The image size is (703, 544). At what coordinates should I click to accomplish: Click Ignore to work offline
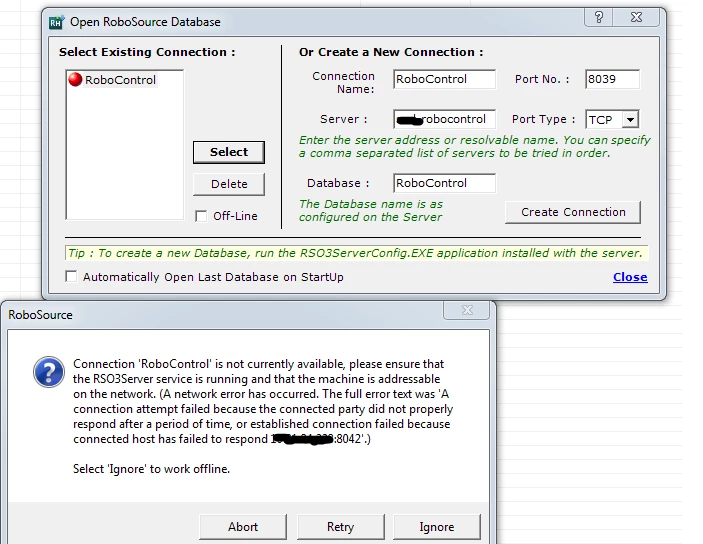[x=437, y=527]
